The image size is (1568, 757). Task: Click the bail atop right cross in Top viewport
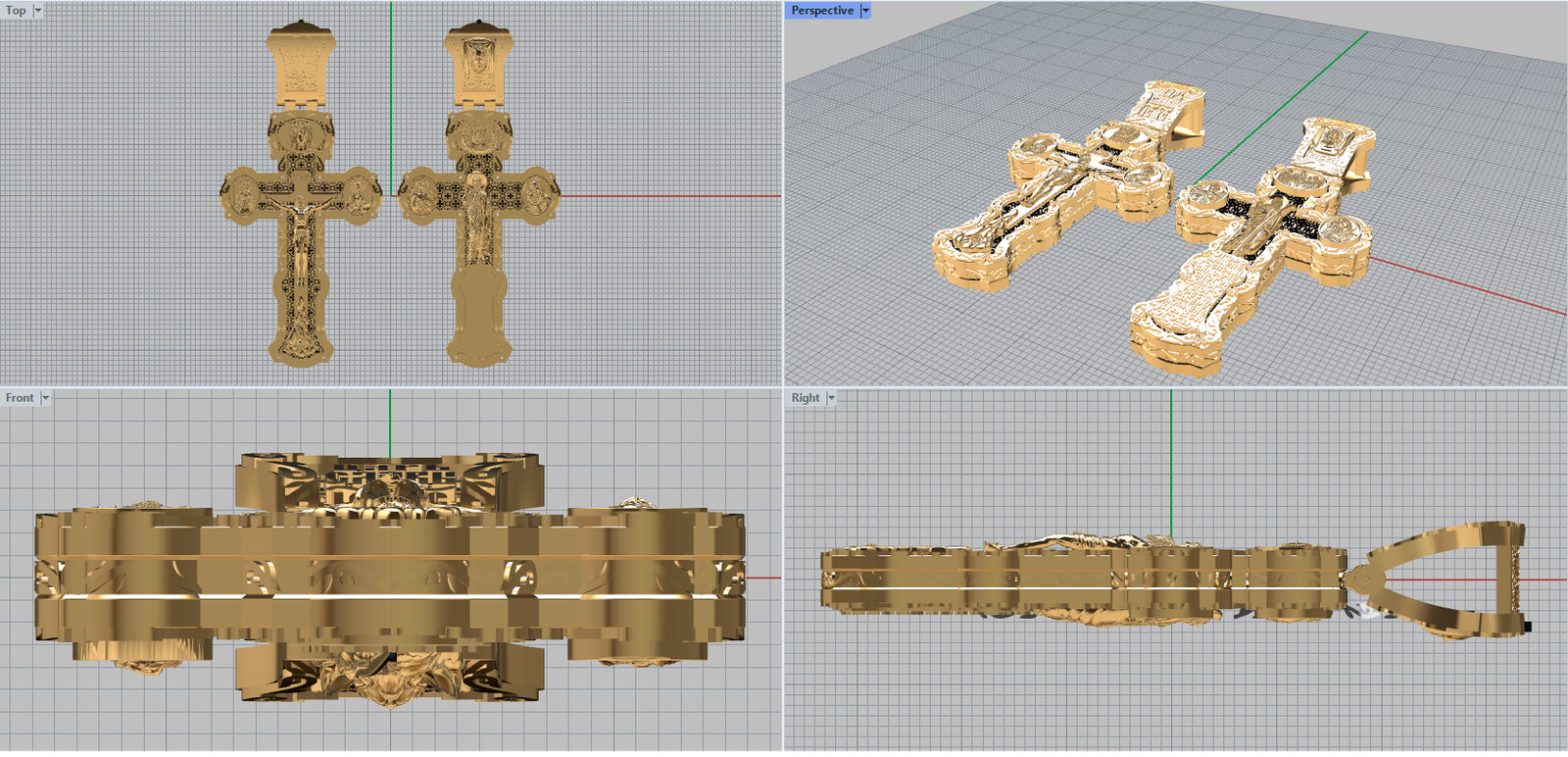click(x=478, y=61)
